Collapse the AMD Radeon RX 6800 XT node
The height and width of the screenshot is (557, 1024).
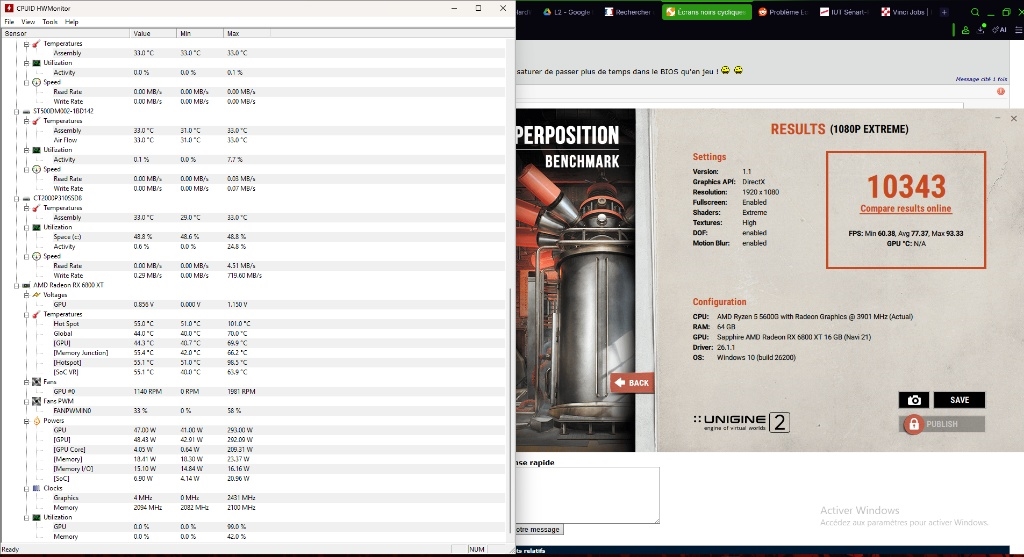point(16,285)
